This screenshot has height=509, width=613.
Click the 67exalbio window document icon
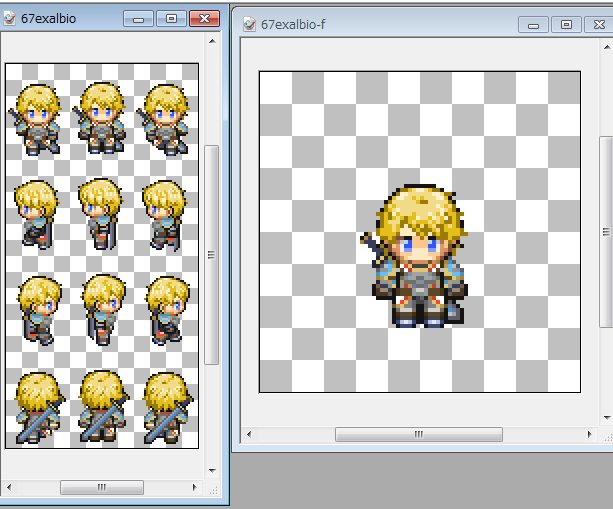click(x=9, y=18)
